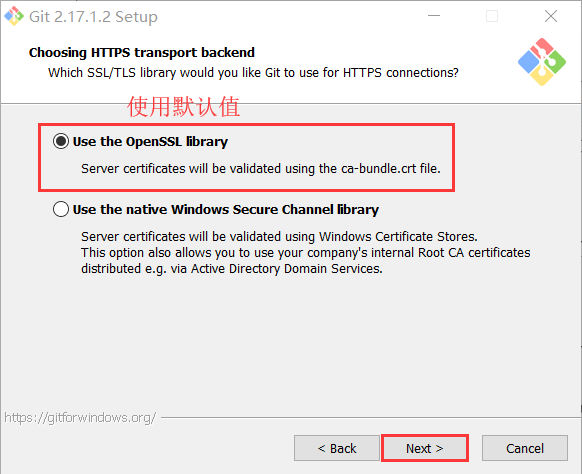Click the 'Choosing HTTPS transport backend' heading
The image size is (582, 474).
pos(142,52)
